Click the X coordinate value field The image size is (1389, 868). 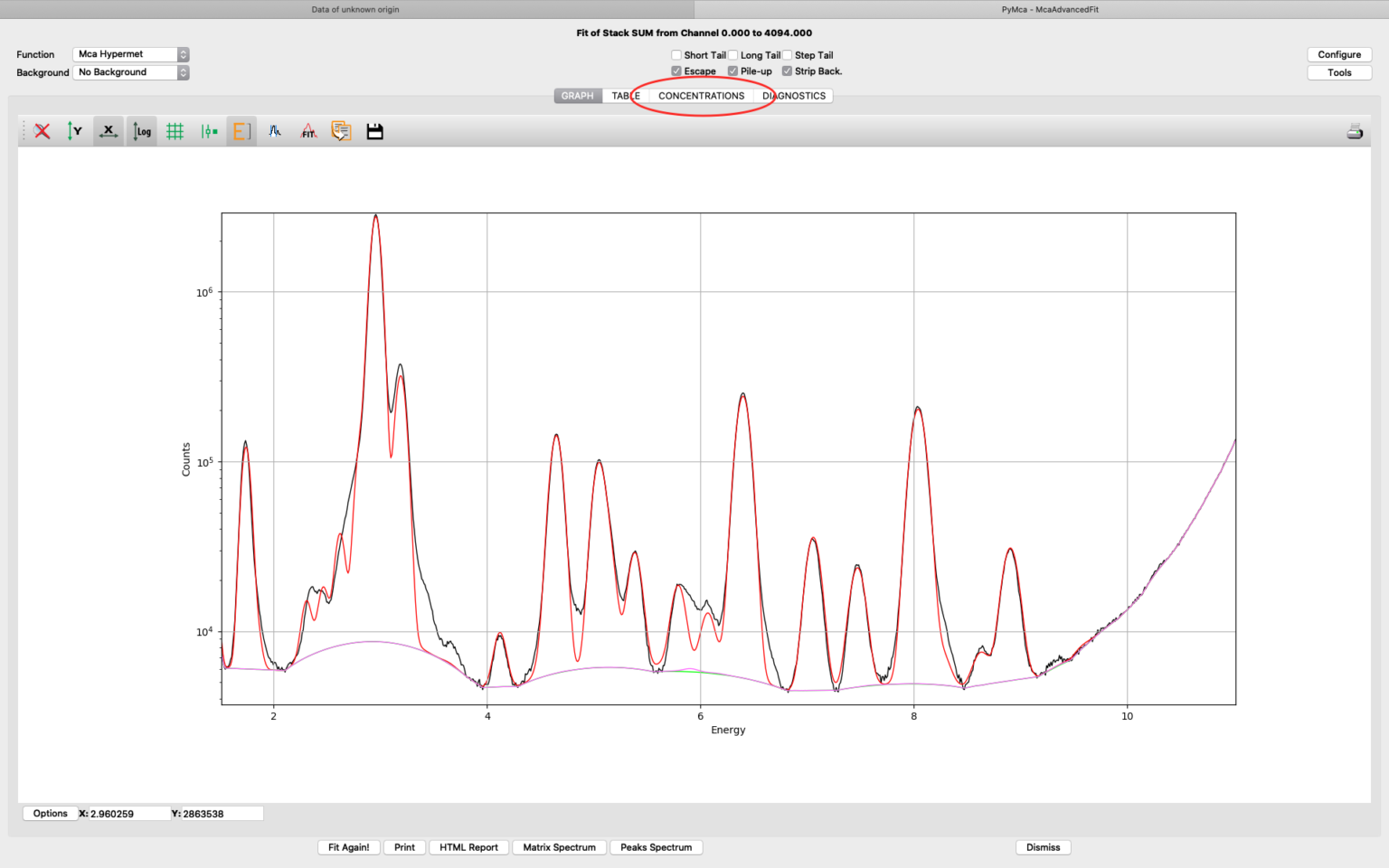click(x=128, y=814)
